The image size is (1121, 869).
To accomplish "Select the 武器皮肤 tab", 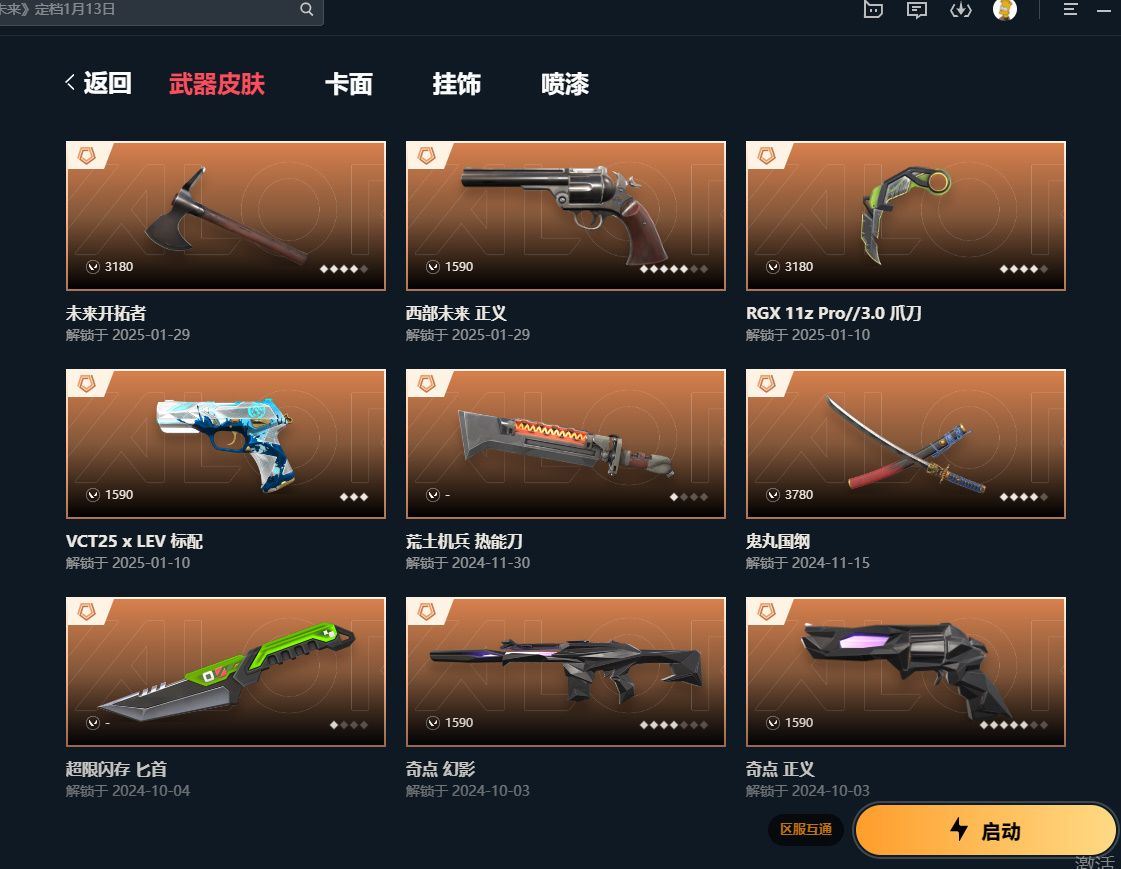I will (217, 84).
